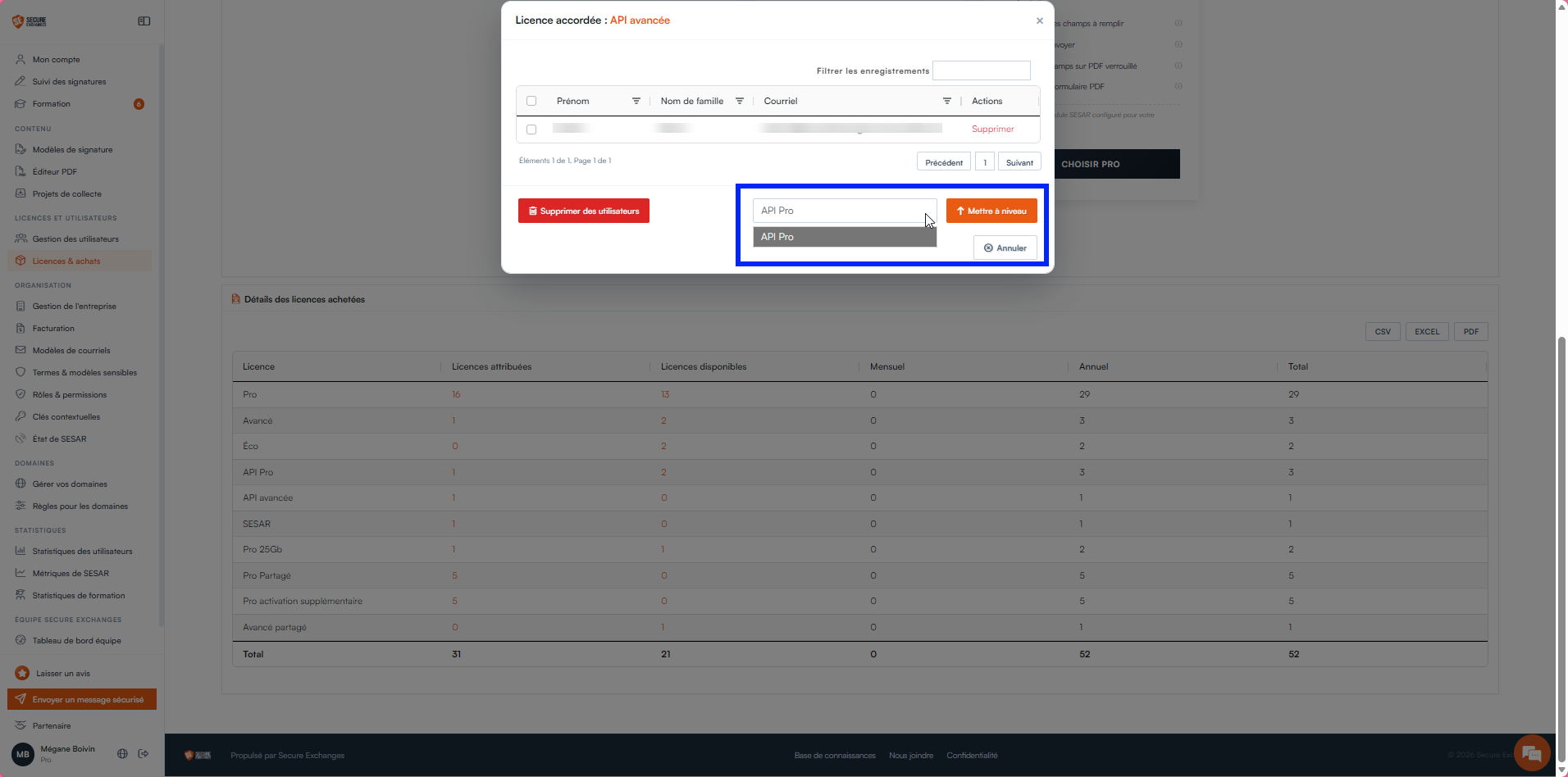Open the Formation notification badge

point(139,104)
